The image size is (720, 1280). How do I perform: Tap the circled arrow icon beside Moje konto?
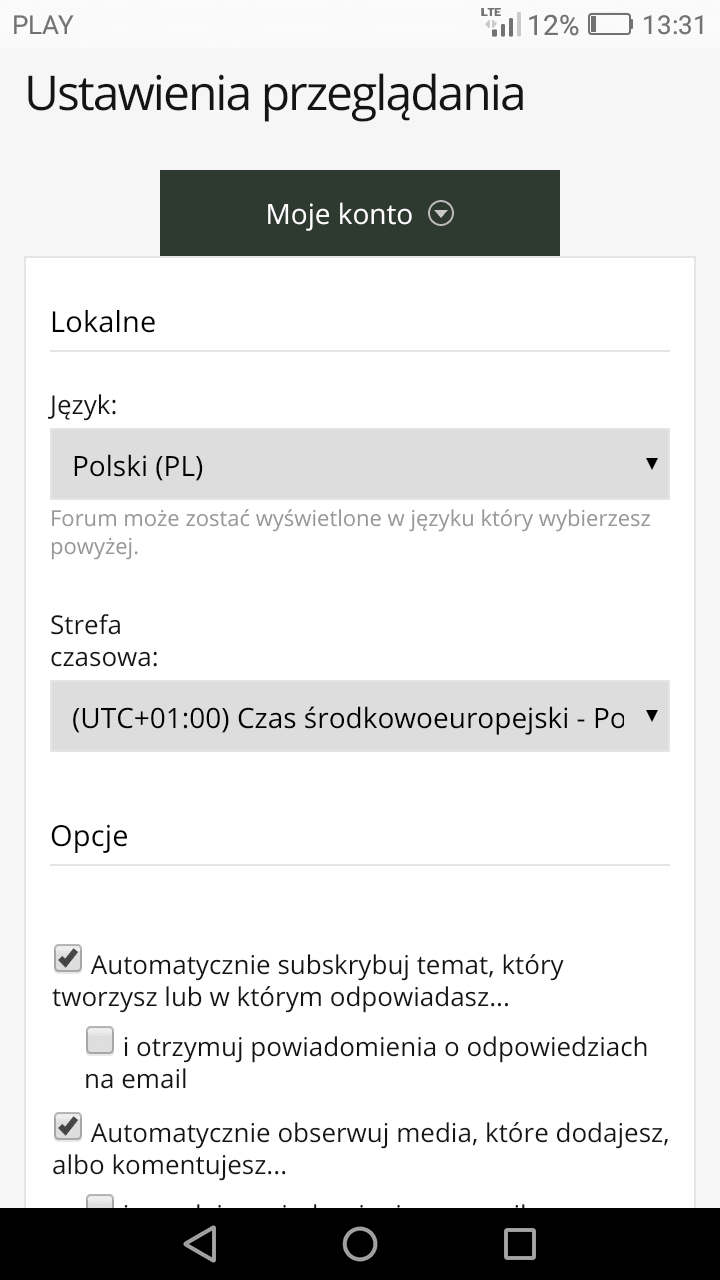coord(441,213)
